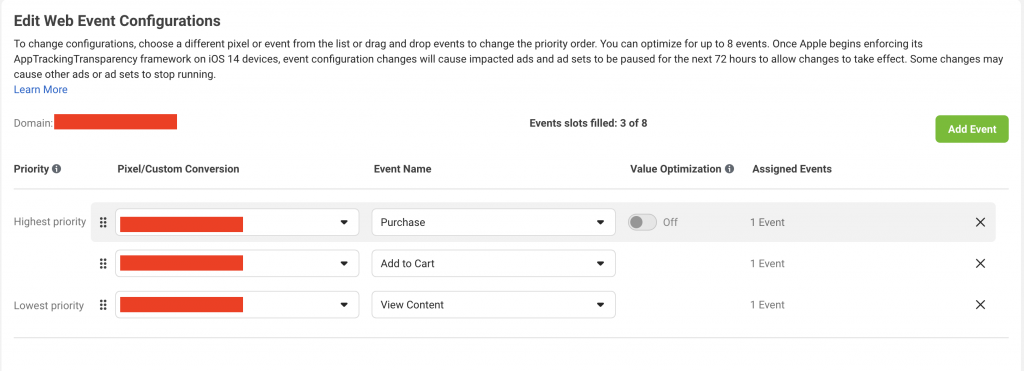Image resolution: width=1024 pixels, height=371 pixels.
Task: Delete the View Content event row
Action: tap(980, 305)
